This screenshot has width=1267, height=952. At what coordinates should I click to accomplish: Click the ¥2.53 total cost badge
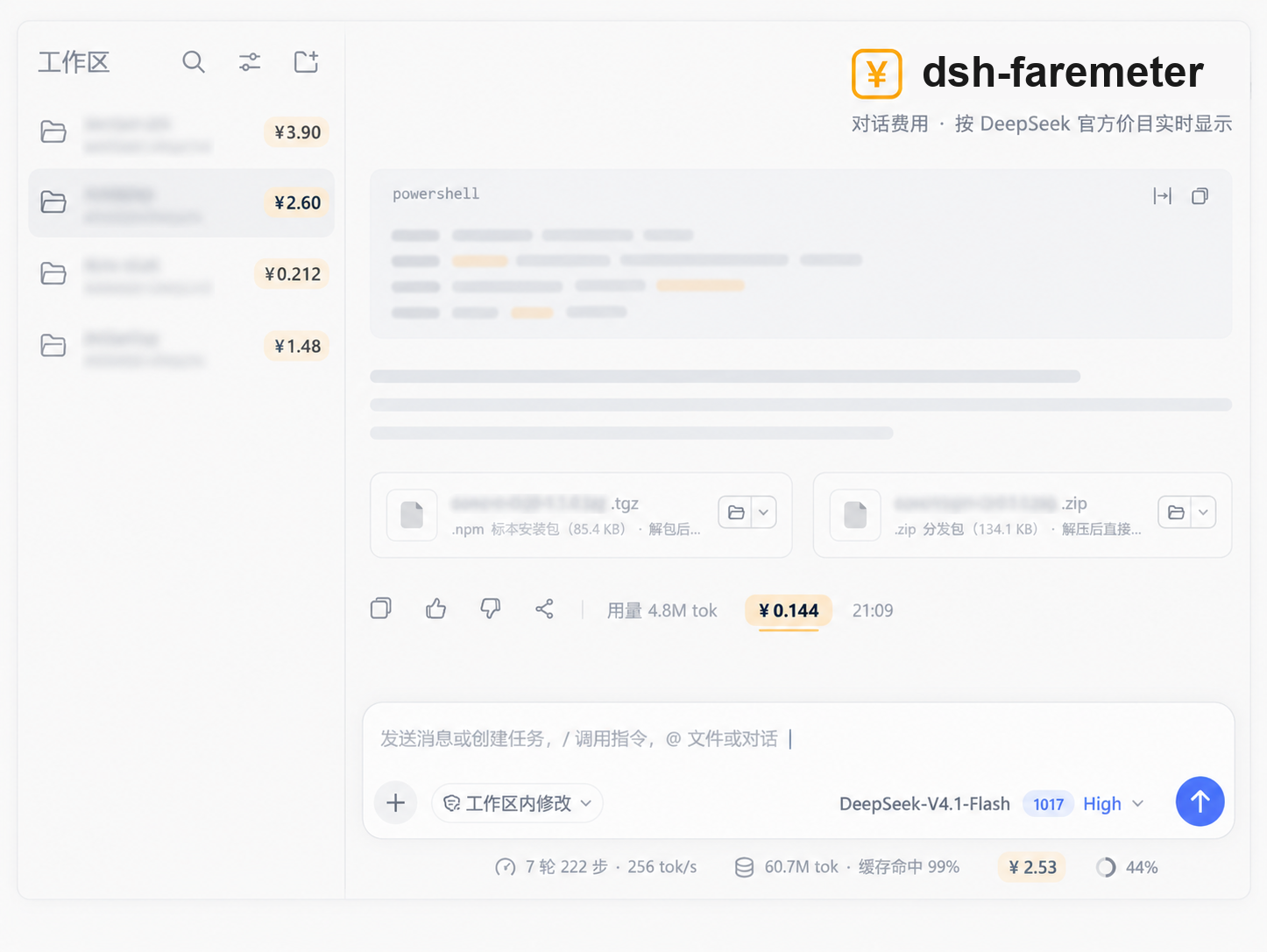tap(1032, 867)
